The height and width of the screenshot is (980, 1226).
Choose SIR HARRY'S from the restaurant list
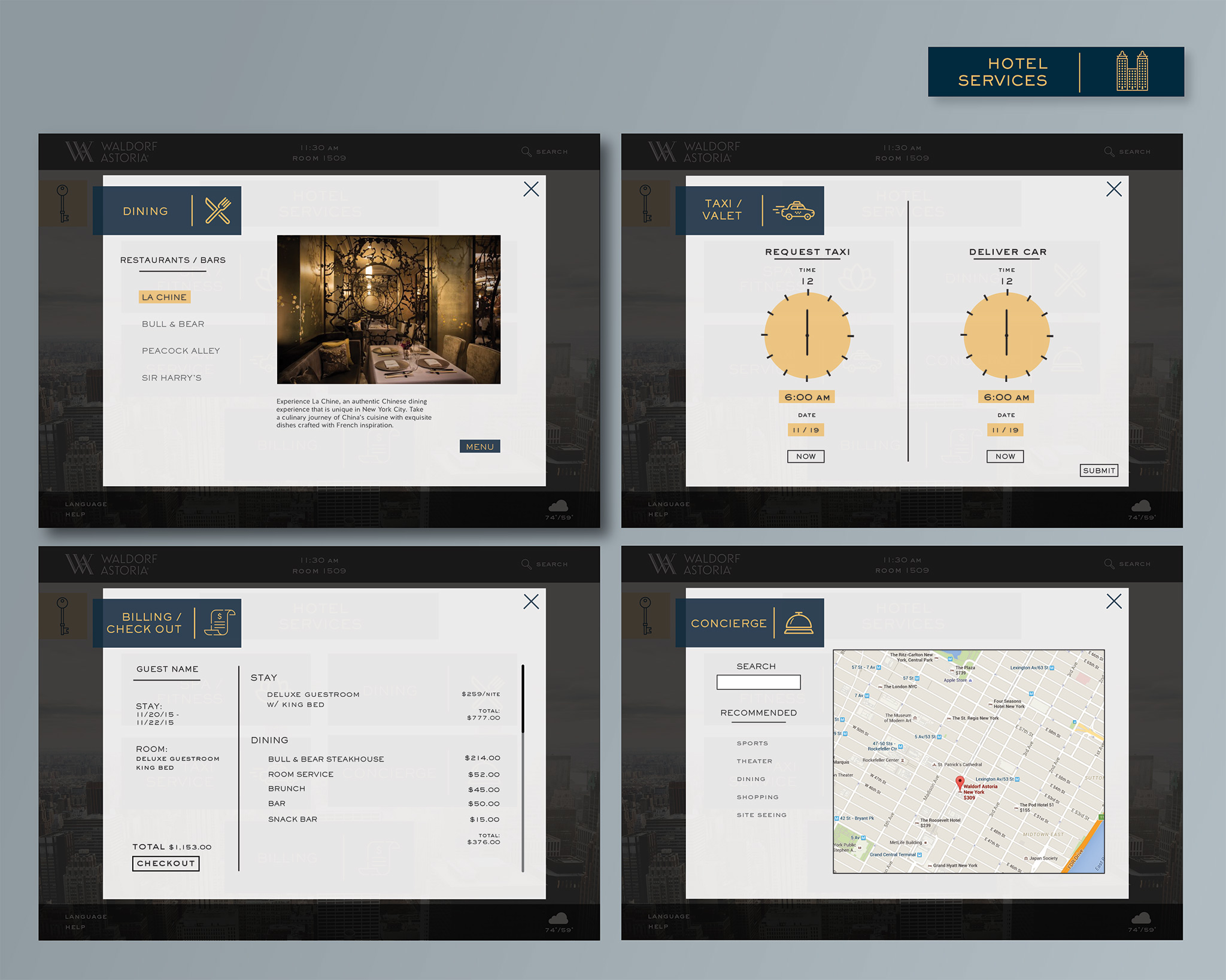[x=173, y=378]
